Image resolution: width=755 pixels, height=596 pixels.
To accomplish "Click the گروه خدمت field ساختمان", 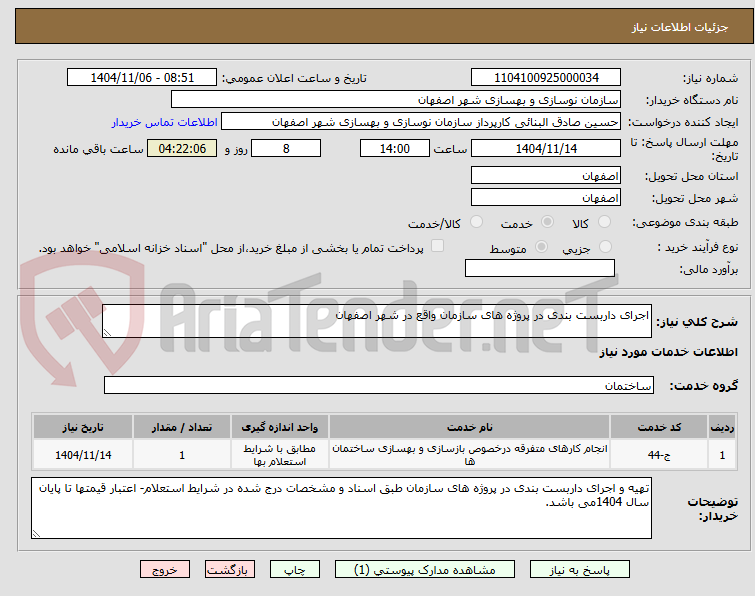I will 379,385.
